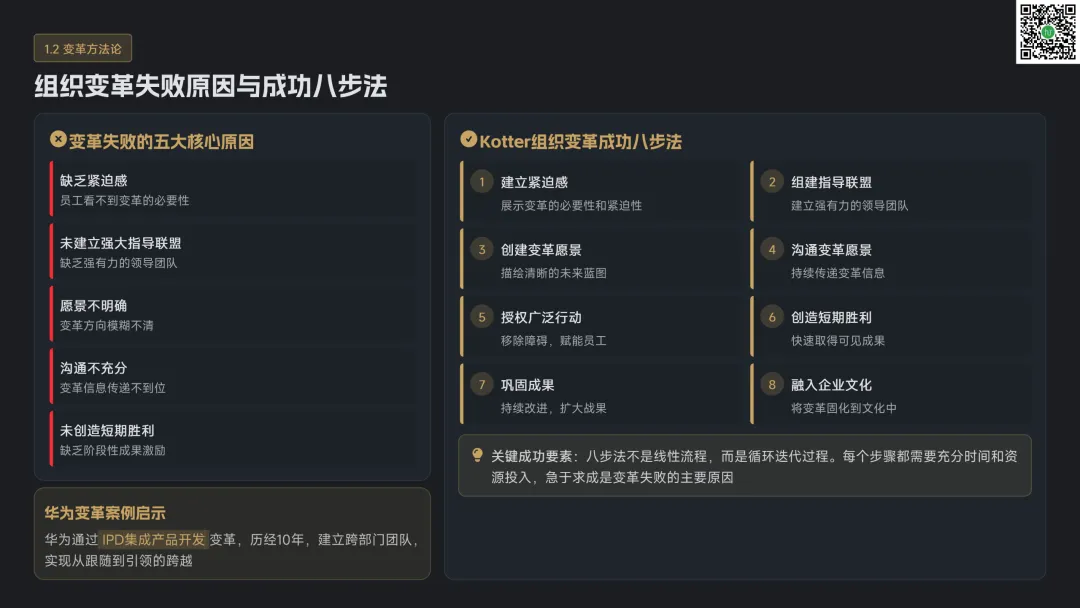
Task: Click the number 4 circle beside 沟通变革愿景
Action: (x=772, y=250)
